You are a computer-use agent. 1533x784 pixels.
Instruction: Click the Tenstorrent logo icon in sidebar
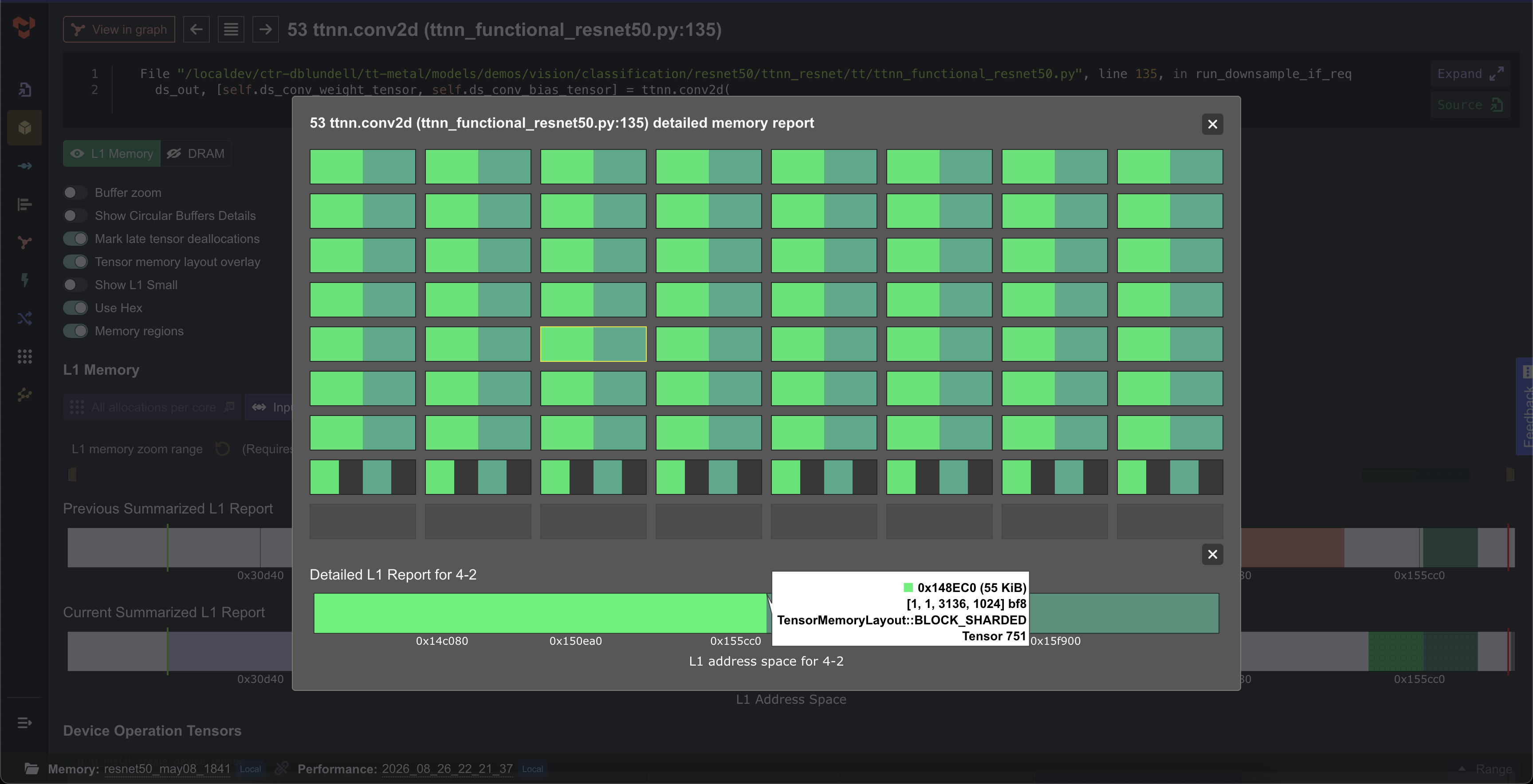tap(24, 27)
